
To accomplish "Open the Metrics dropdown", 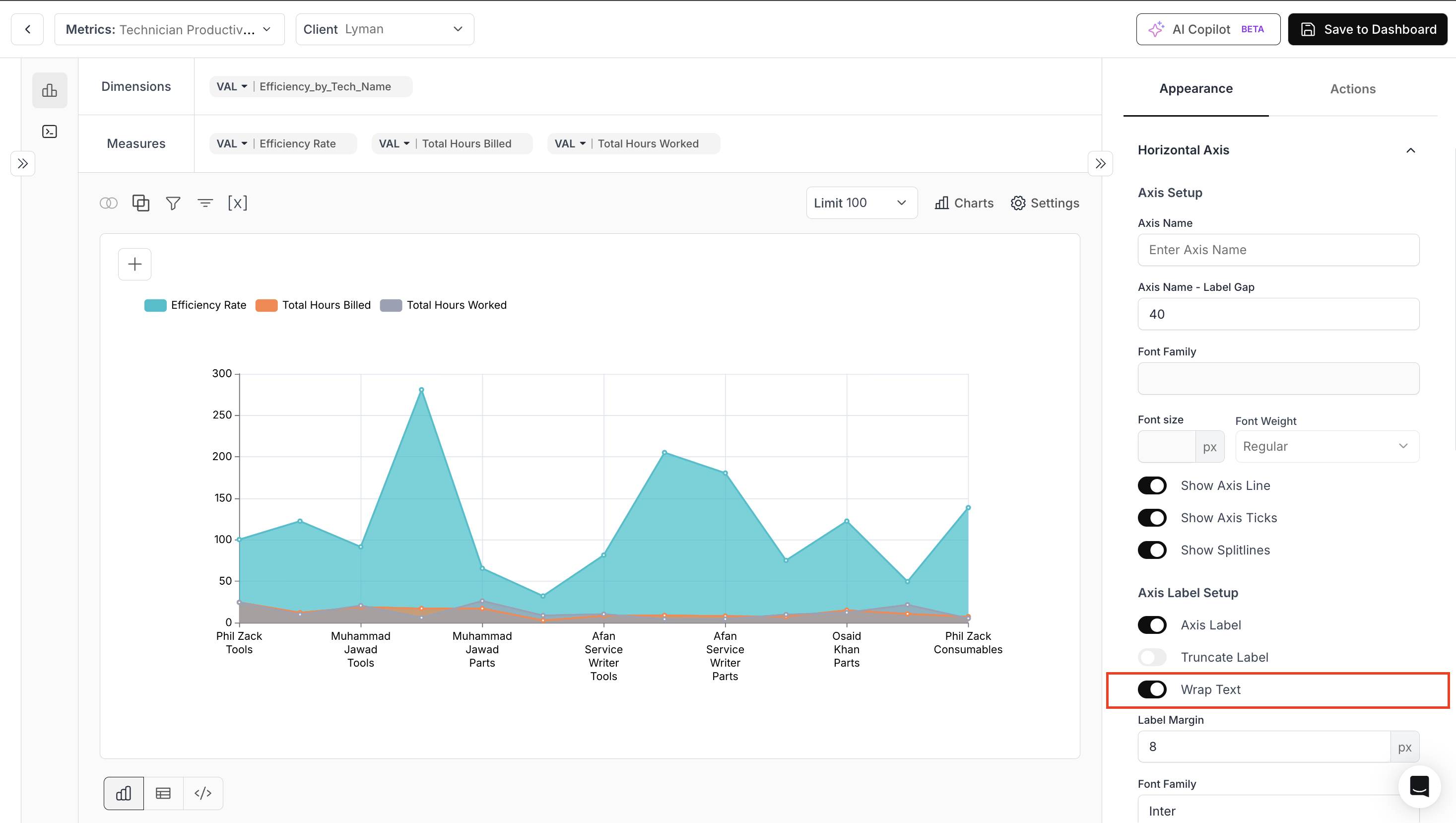I will 170,29.
